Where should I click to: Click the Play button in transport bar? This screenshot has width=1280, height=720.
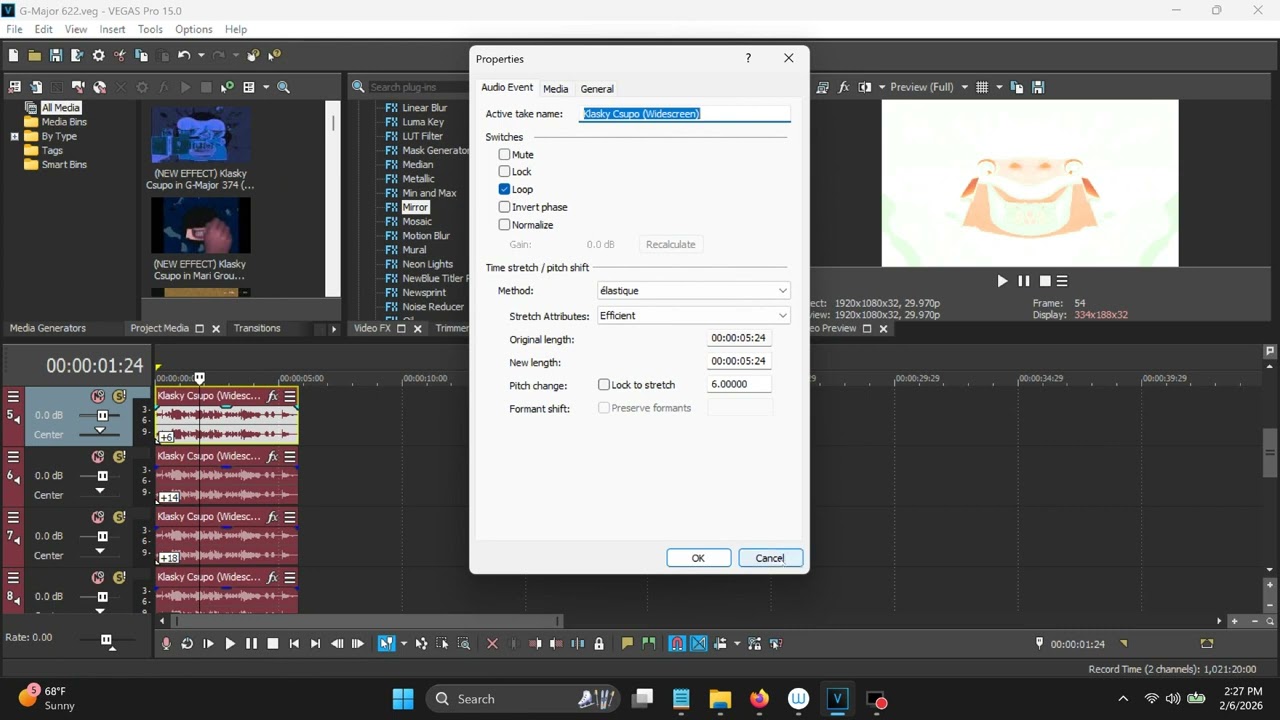tap(230, 644)
